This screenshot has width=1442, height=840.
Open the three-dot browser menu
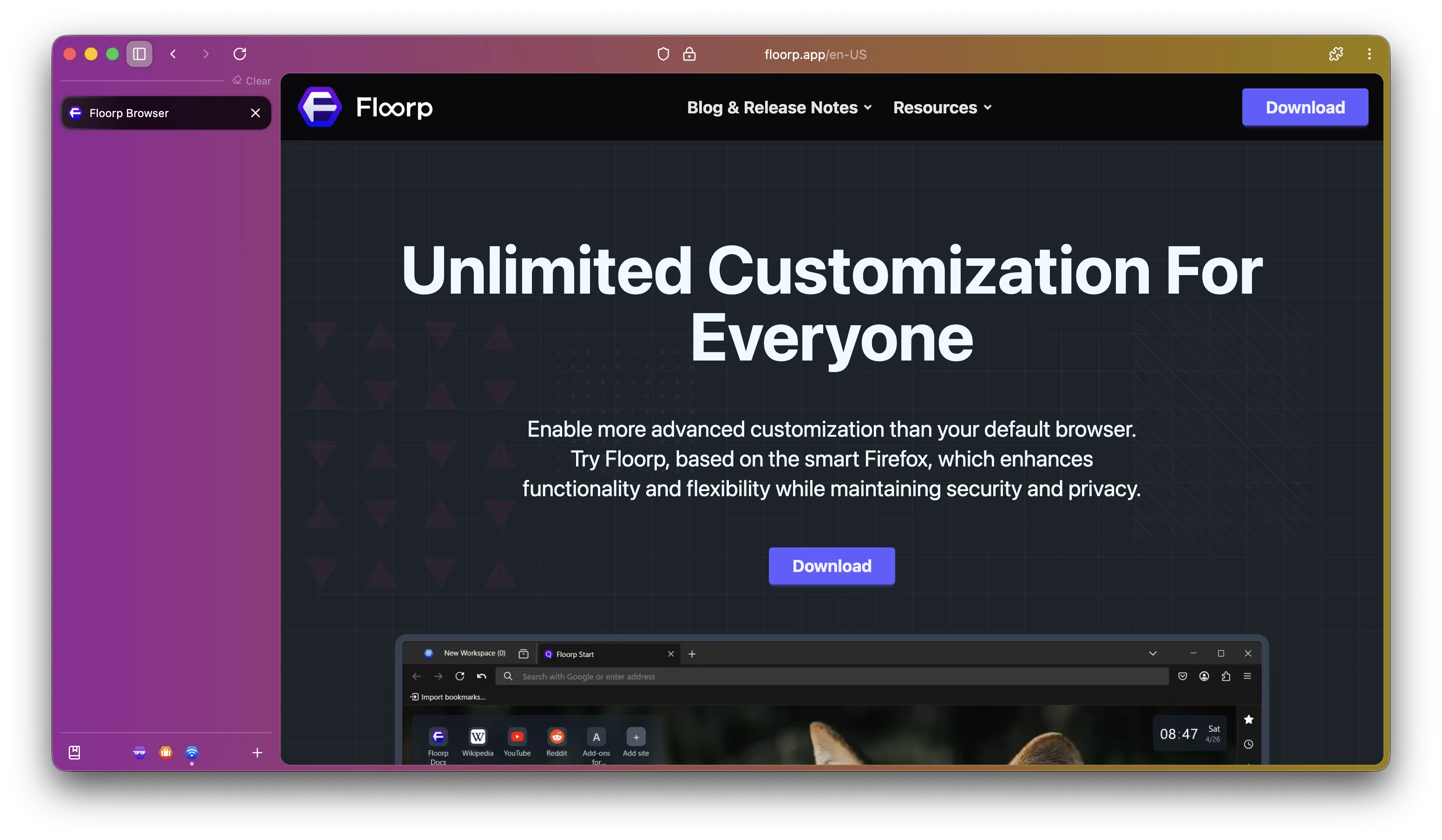1369,54
